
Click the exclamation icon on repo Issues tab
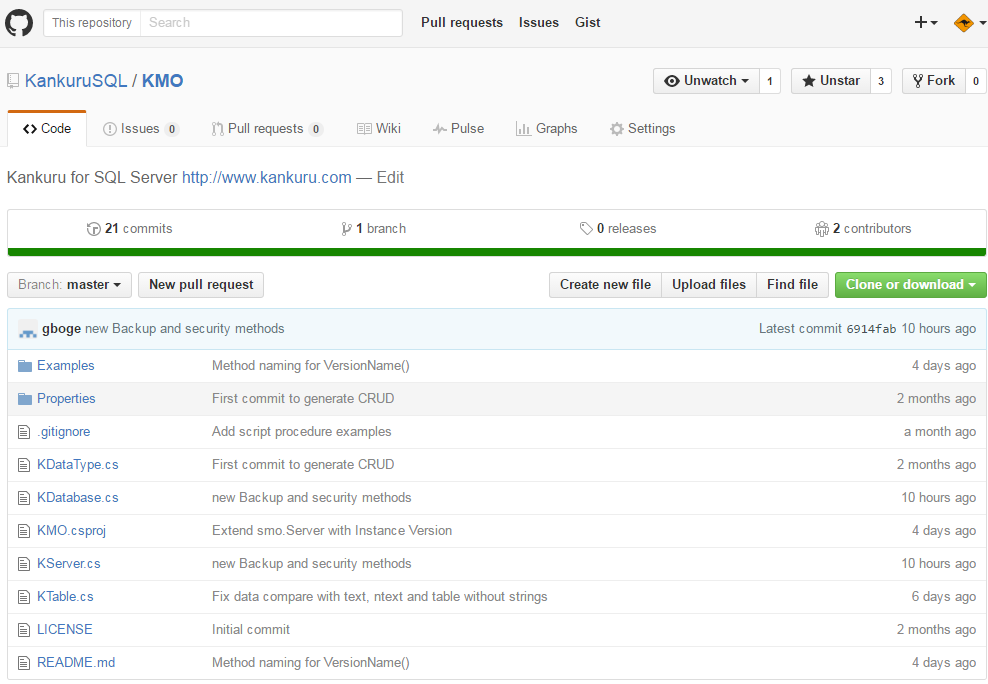coord(110,129)
